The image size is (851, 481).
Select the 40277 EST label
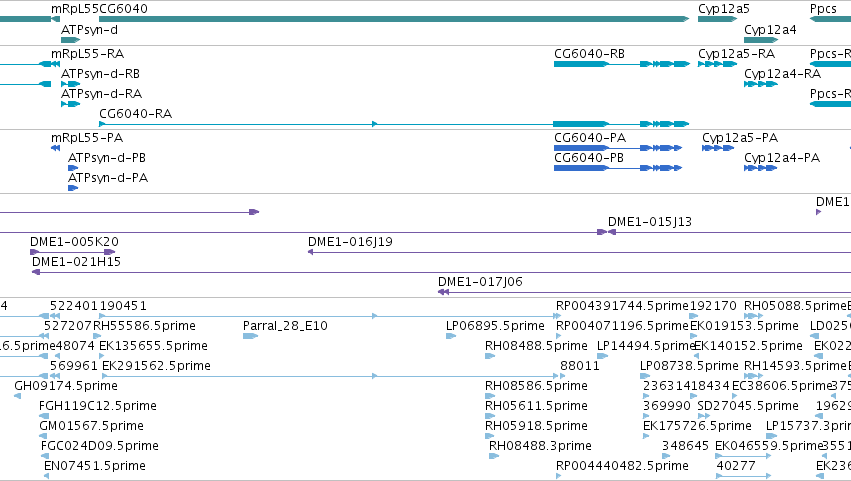[x=736, y=467]
